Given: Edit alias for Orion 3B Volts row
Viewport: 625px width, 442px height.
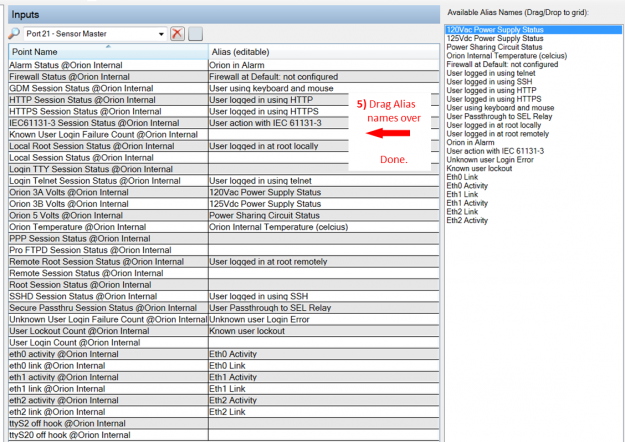Looking at the screenshot, I should (x=324, y=204).
